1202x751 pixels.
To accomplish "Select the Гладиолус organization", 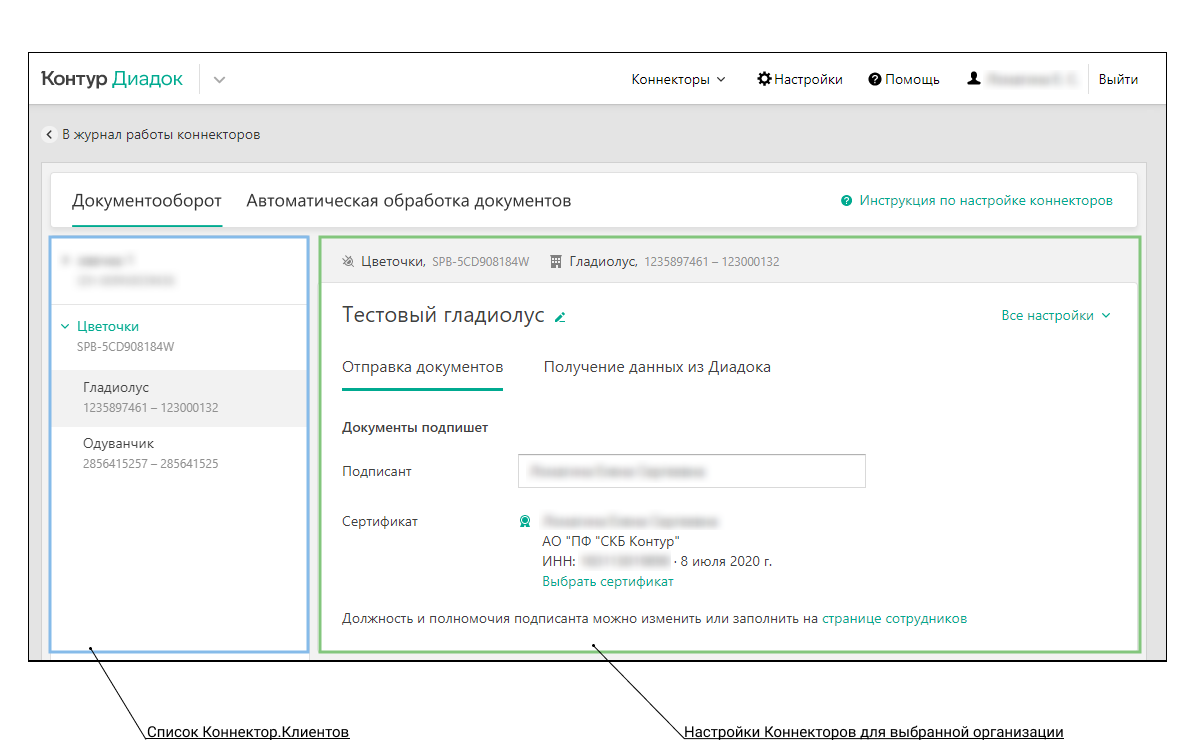I will point(179,397).
